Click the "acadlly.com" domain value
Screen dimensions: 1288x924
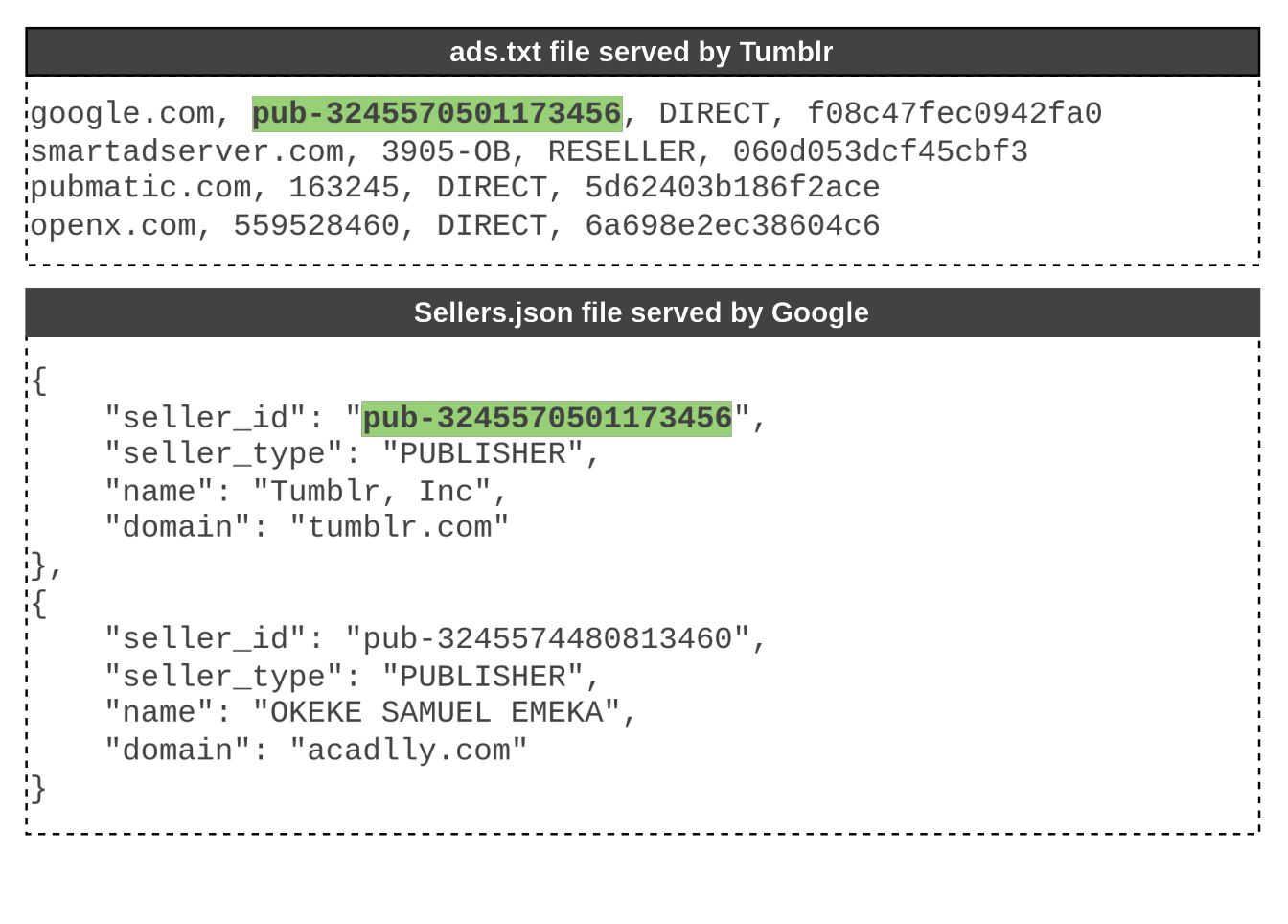[409, 751]
